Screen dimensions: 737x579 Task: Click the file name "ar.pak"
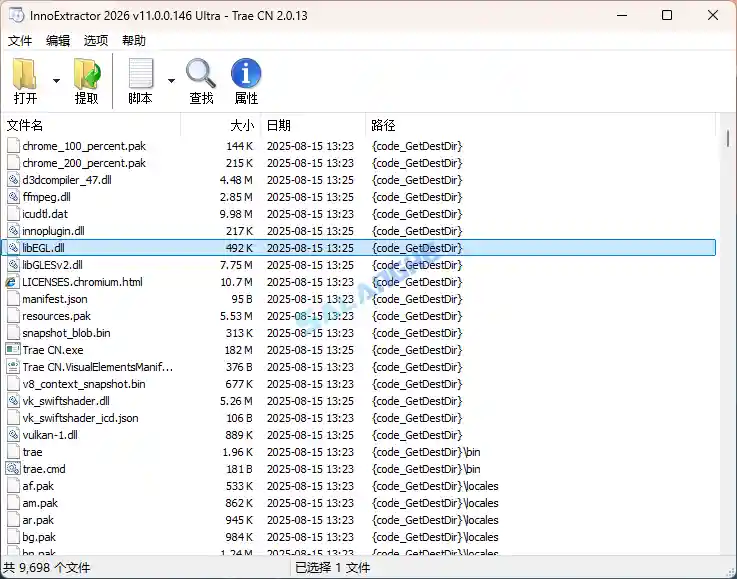[x=38, y=520]
